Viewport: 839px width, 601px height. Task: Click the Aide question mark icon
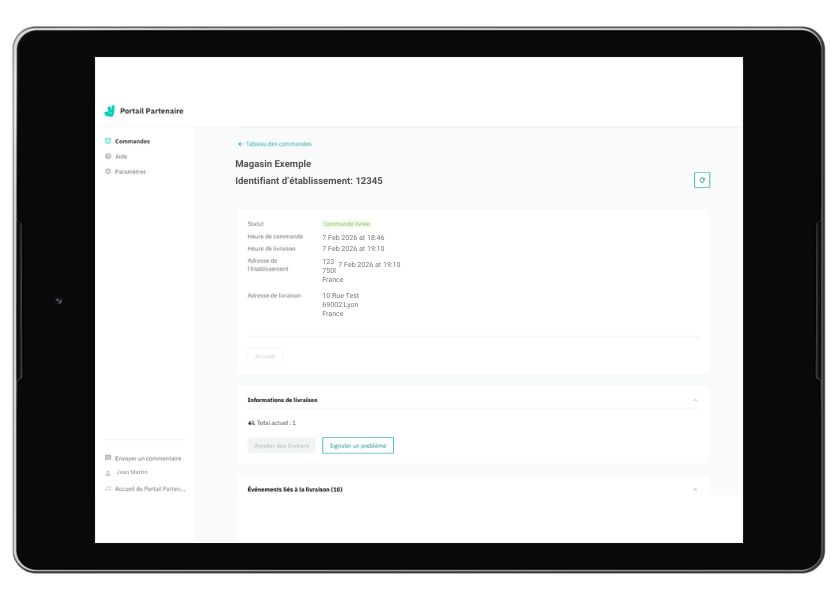(x=108, y=156)
